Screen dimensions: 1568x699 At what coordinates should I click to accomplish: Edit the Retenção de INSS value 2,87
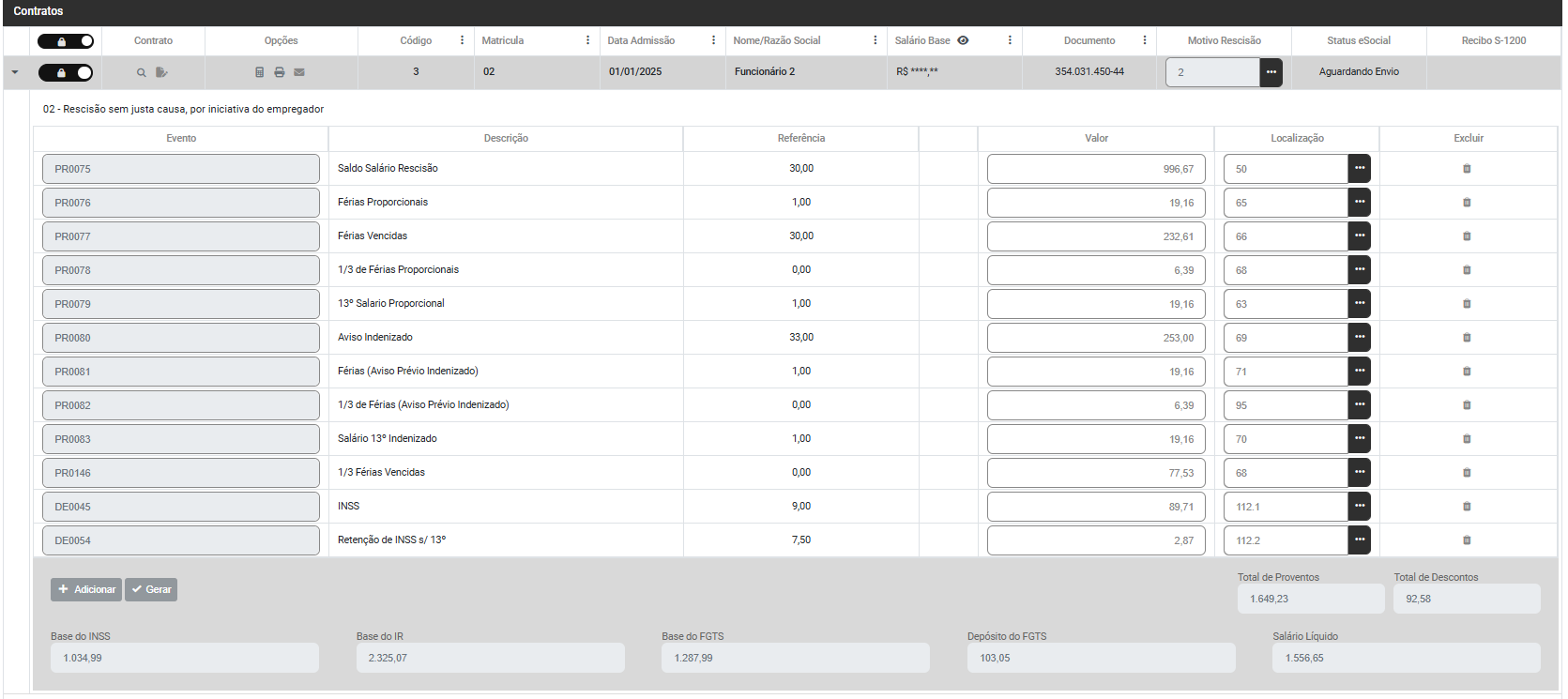pyautogui.click(x=1096, y=540)
